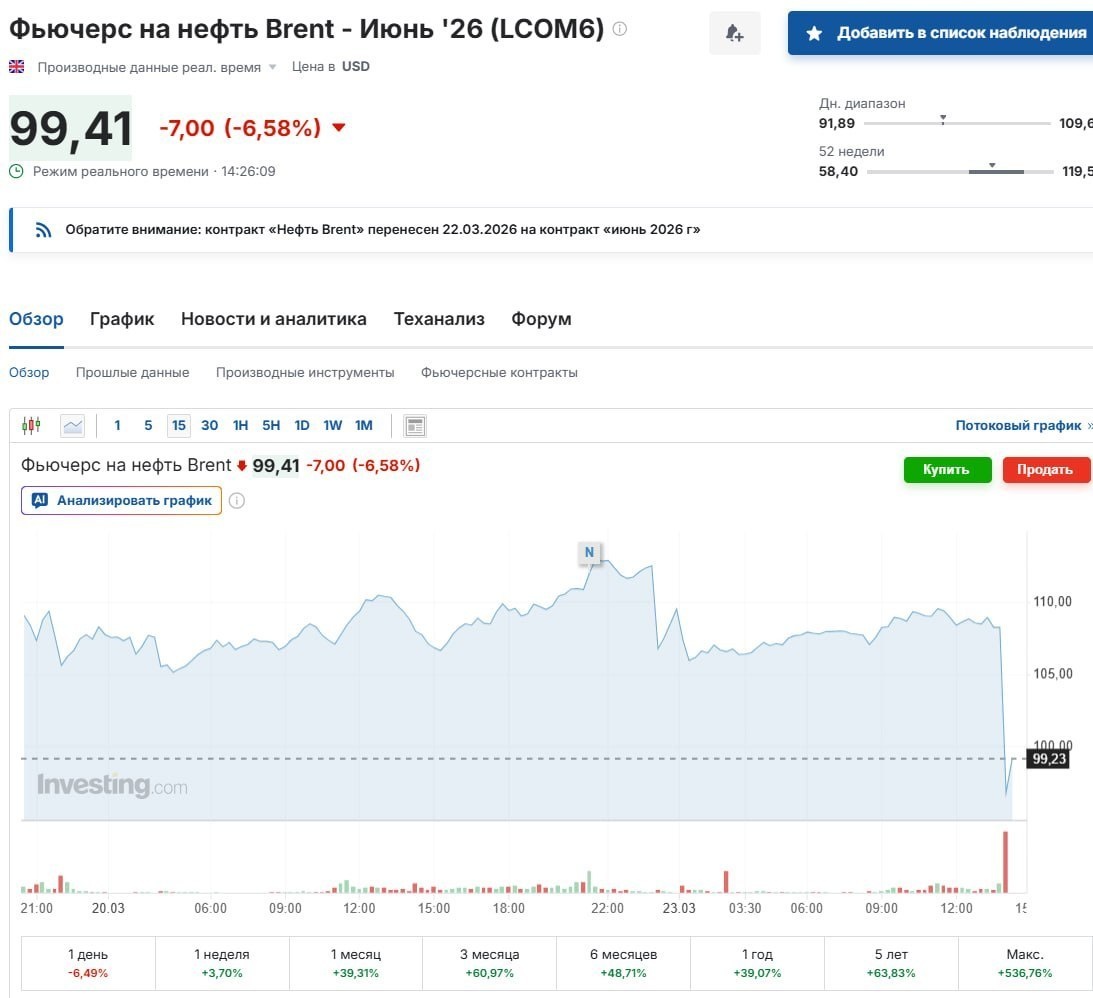Expand the real-time derivatives data dropdown

point(273,67)
